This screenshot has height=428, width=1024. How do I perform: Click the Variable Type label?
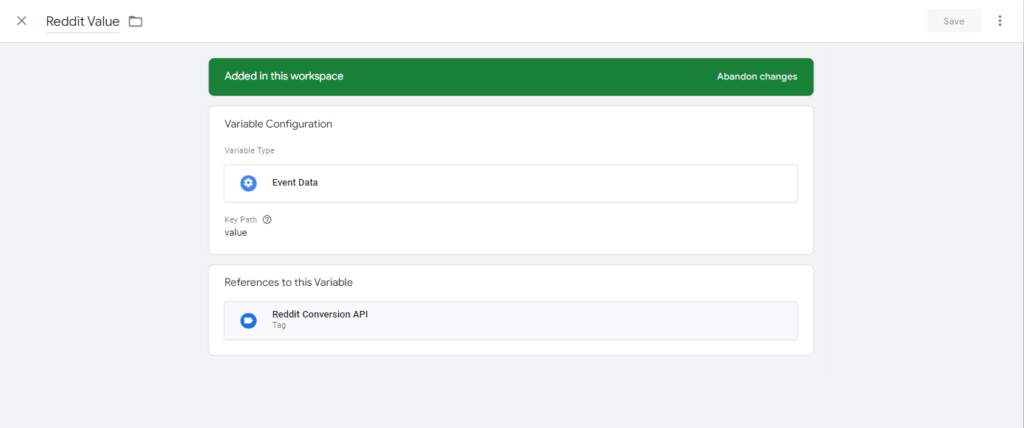point(249,150)
